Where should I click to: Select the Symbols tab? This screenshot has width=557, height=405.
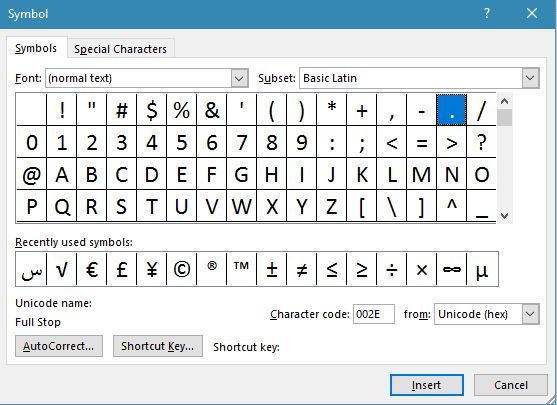click(36, 48)
